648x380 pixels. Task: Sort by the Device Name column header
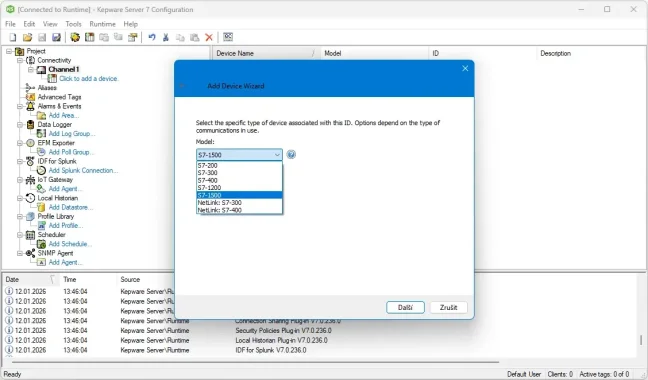pyautogui.click(x=266, y=53)
